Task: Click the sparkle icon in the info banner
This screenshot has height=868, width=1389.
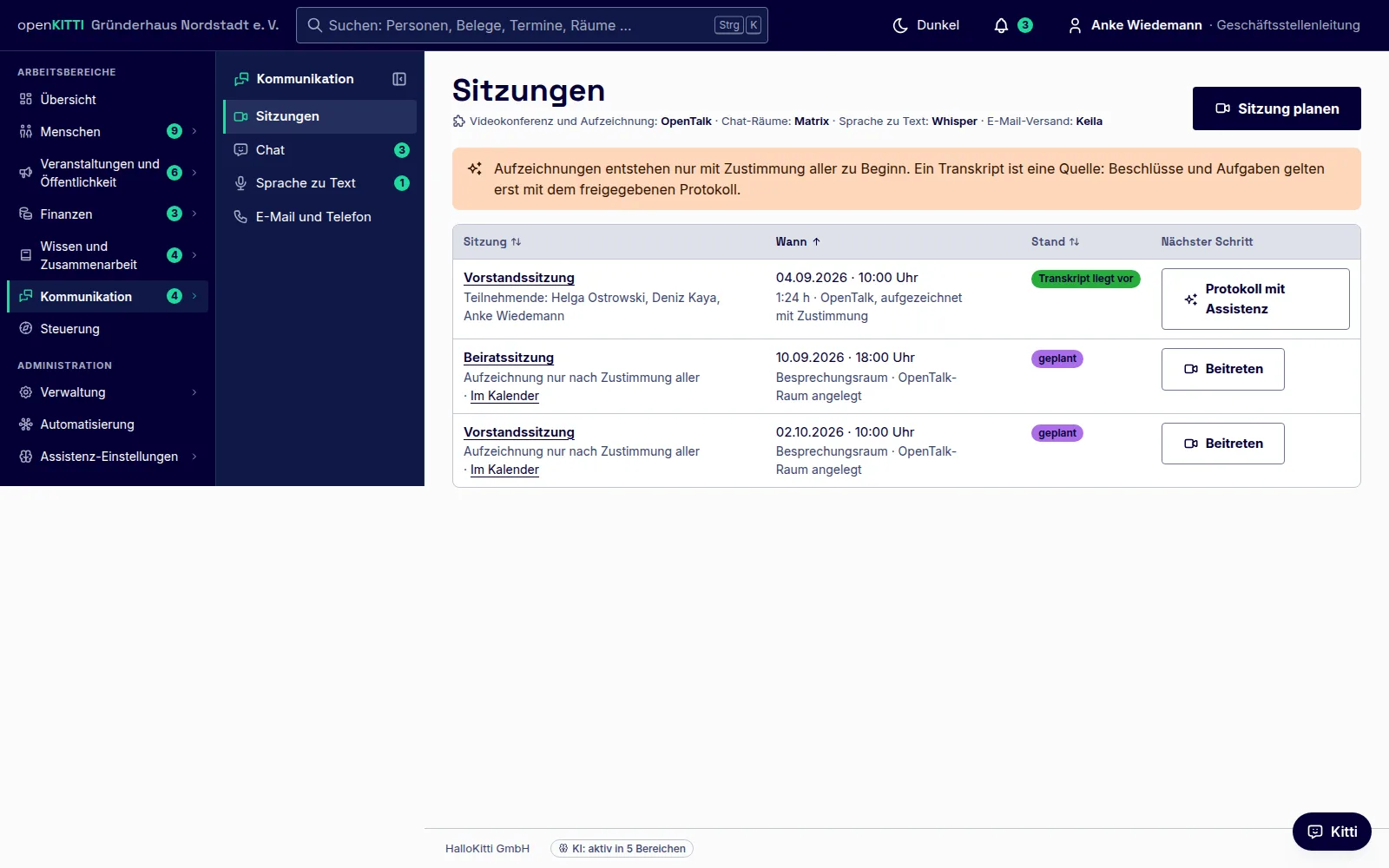Action: click(x=475, y=168)
